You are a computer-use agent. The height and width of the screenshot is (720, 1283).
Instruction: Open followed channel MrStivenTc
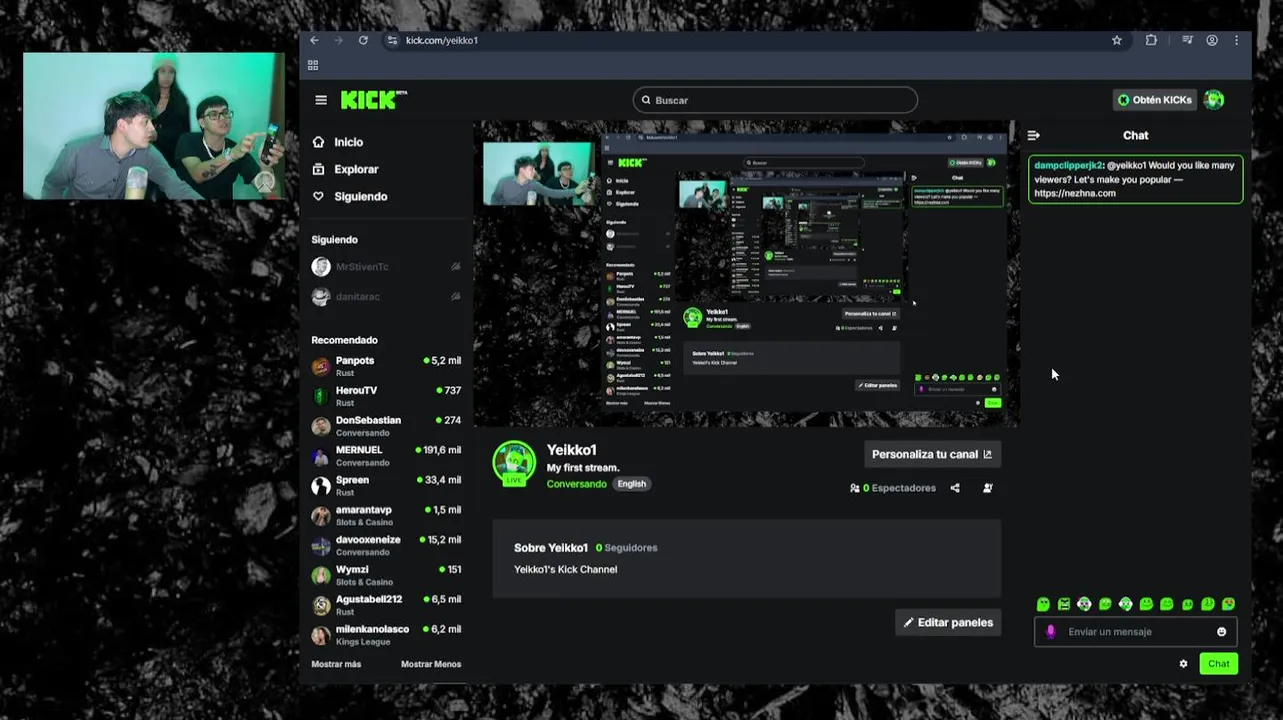(386, 267)
